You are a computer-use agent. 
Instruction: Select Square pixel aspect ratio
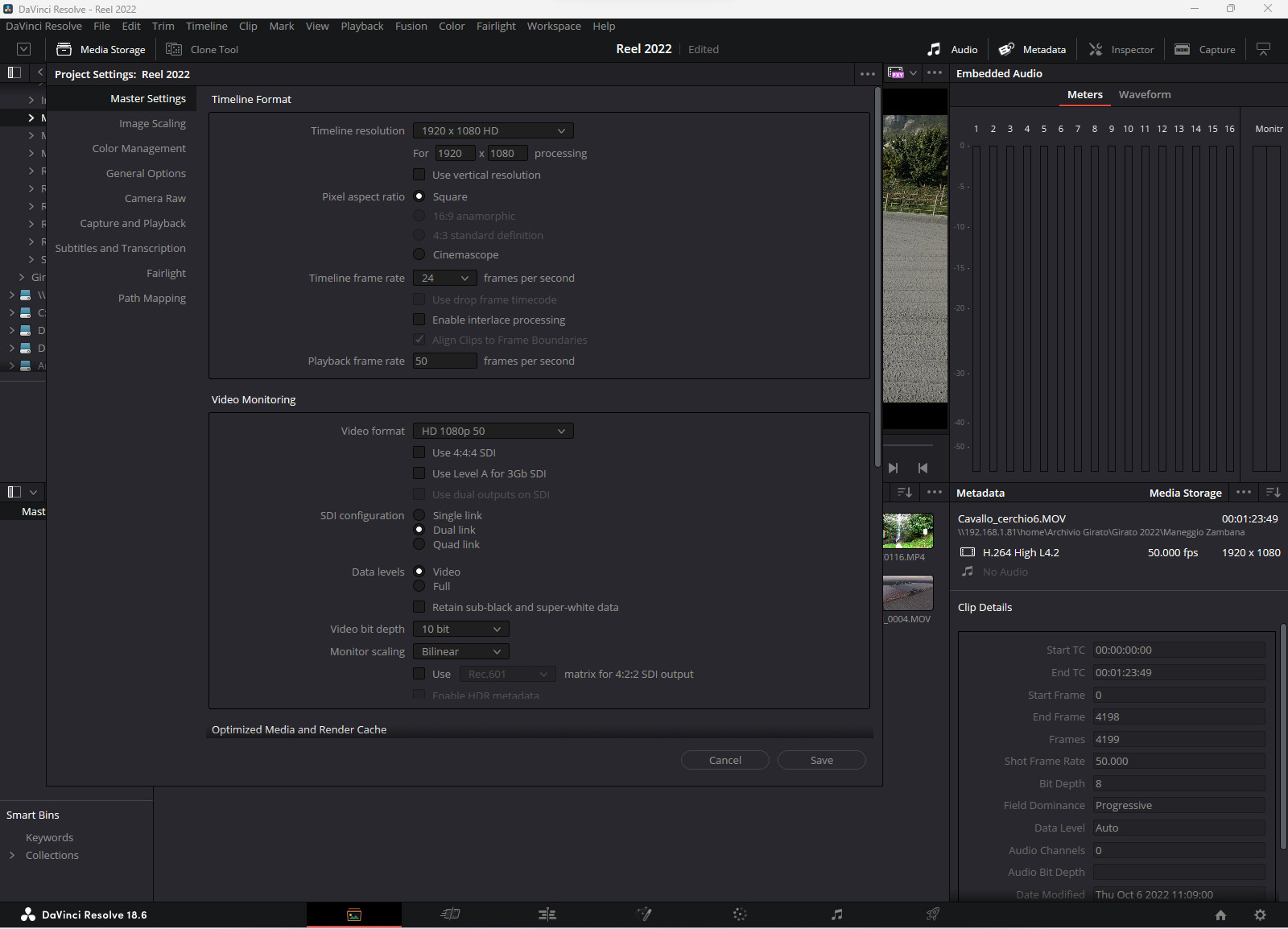point(419,196)
